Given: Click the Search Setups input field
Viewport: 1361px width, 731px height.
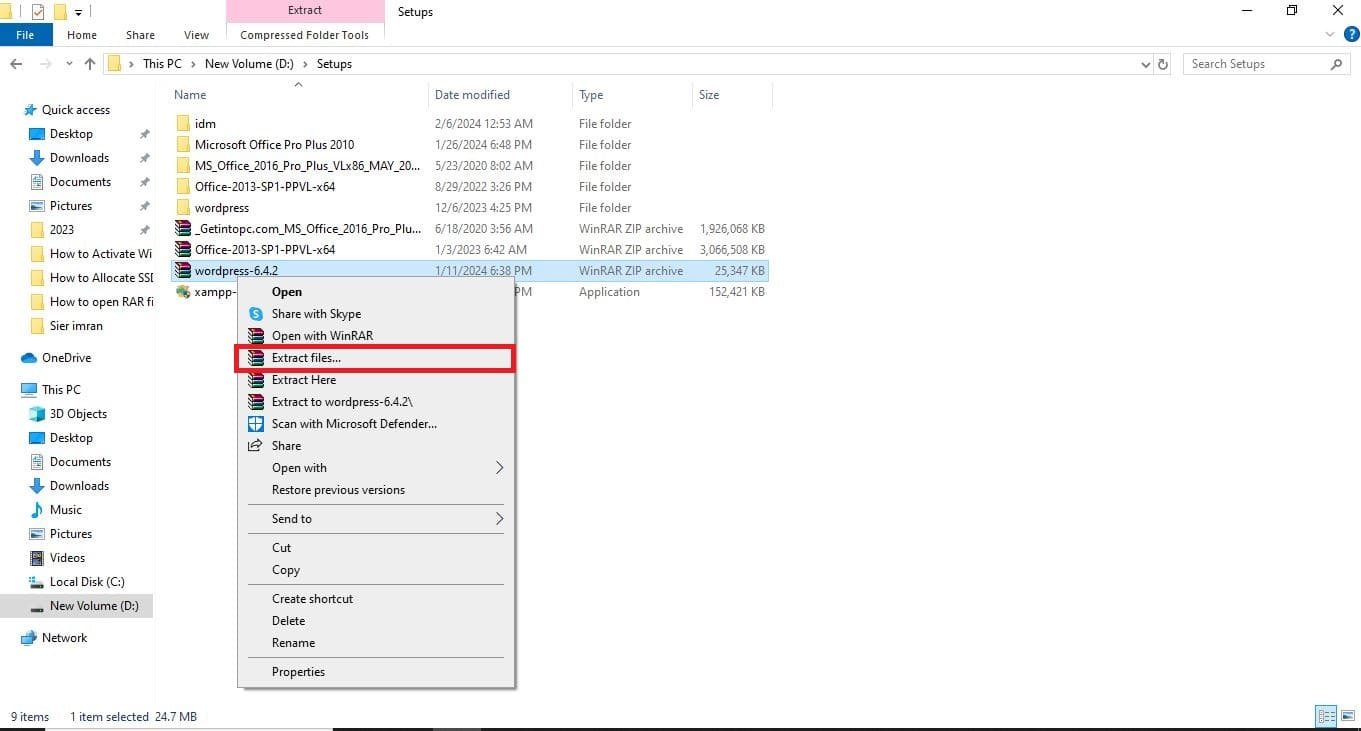Looking at the screenshot, I should (1256, 64).
